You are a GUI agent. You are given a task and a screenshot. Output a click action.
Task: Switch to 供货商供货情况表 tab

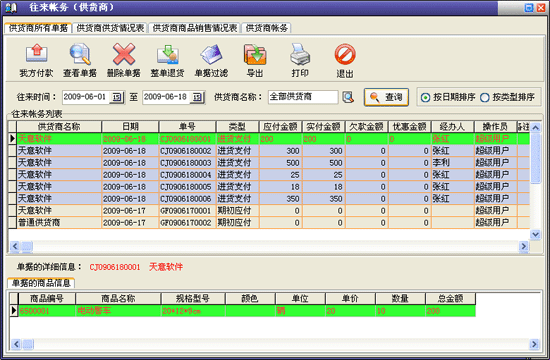pyautogui.click(x=110, y=28)
